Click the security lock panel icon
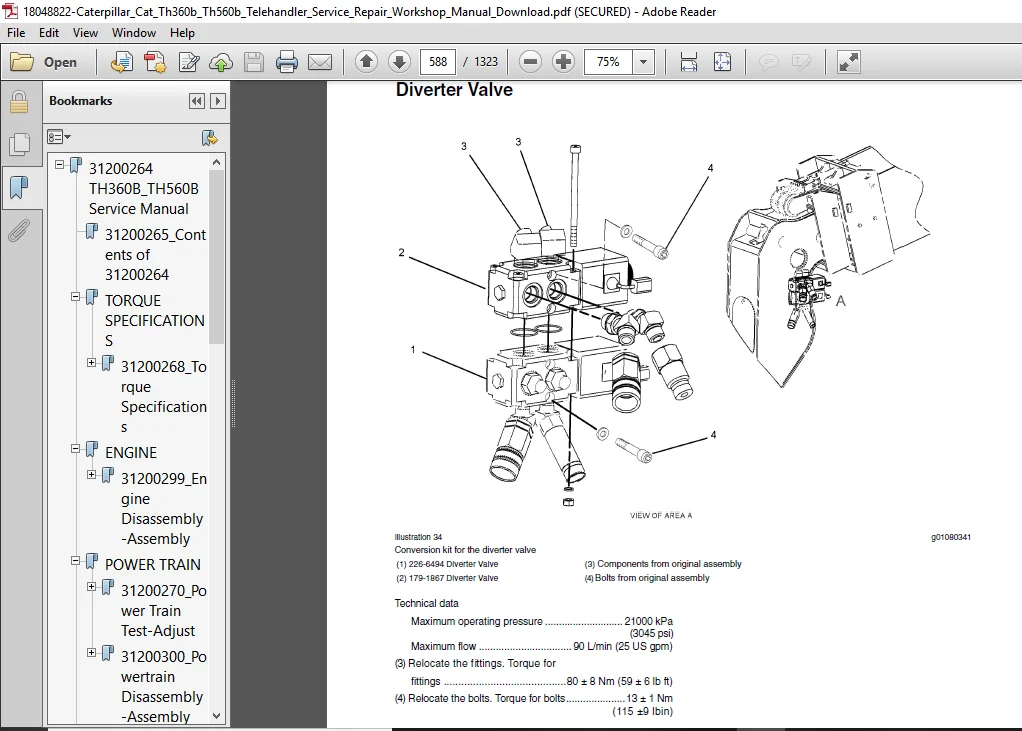Viewport: 1022px width, 731px height. (x=20, y=102)
